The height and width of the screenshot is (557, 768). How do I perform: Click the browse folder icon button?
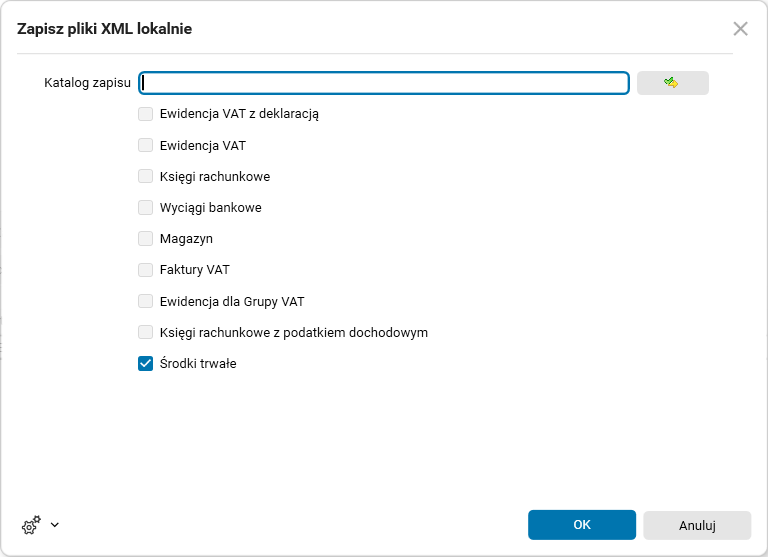click(x=672, y=83)
